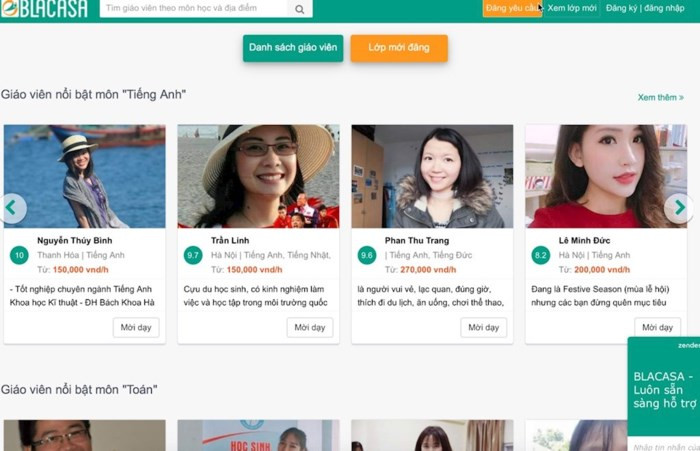Expand Xem thêm for Tiếng Anh teachers

(660, 98)
